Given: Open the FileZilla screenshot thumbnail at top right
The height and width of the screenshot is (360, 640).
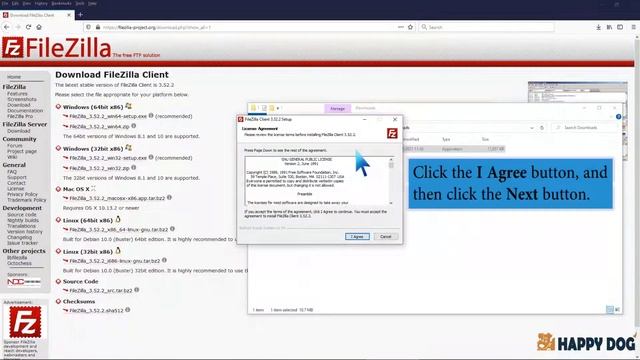Looking at the screenshot, I should point(578,92).
